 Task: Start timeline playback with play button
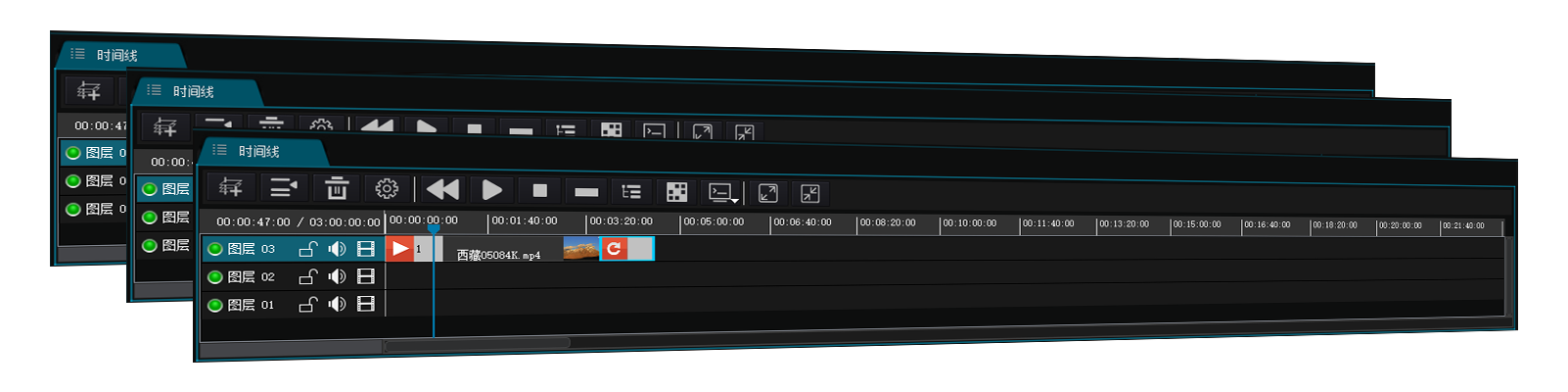[x=491, y=190]
